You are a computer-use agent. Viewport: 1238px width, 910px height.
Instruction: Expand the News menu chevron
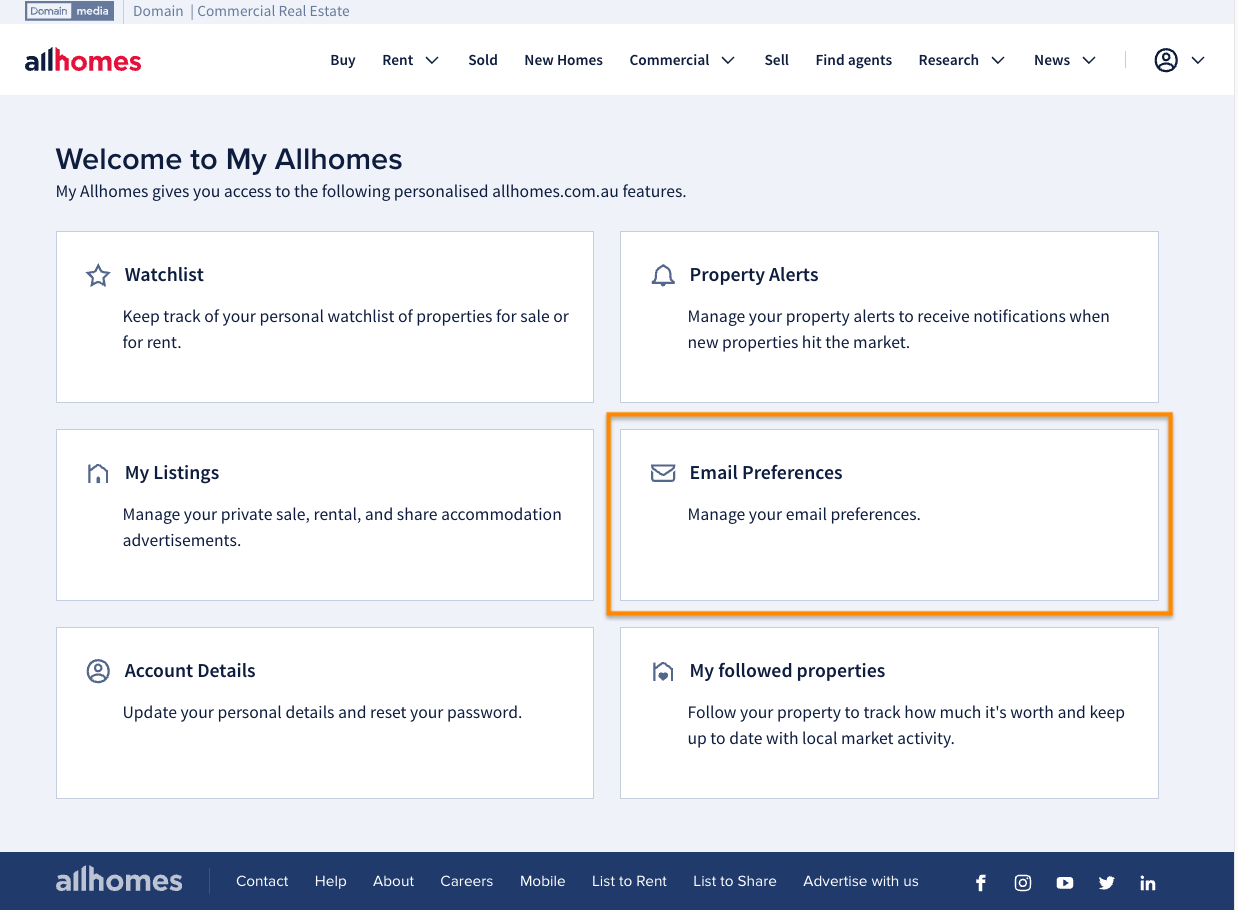(1089, 60)
